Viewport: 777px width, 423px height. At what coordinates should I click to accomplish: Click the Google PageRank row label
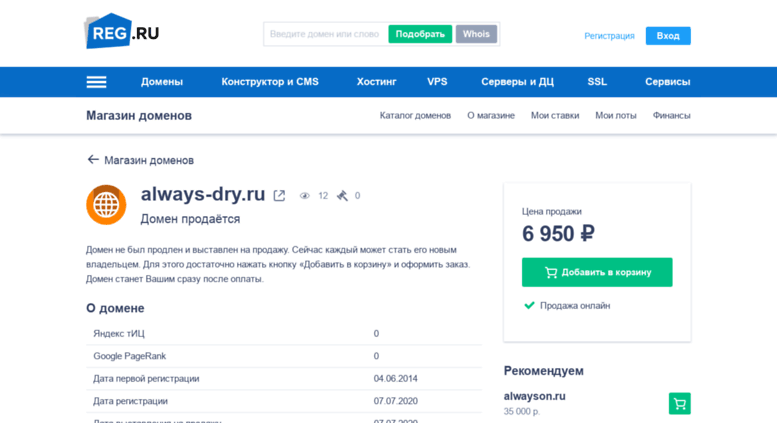pyautogui.click(x=129, y=356)
